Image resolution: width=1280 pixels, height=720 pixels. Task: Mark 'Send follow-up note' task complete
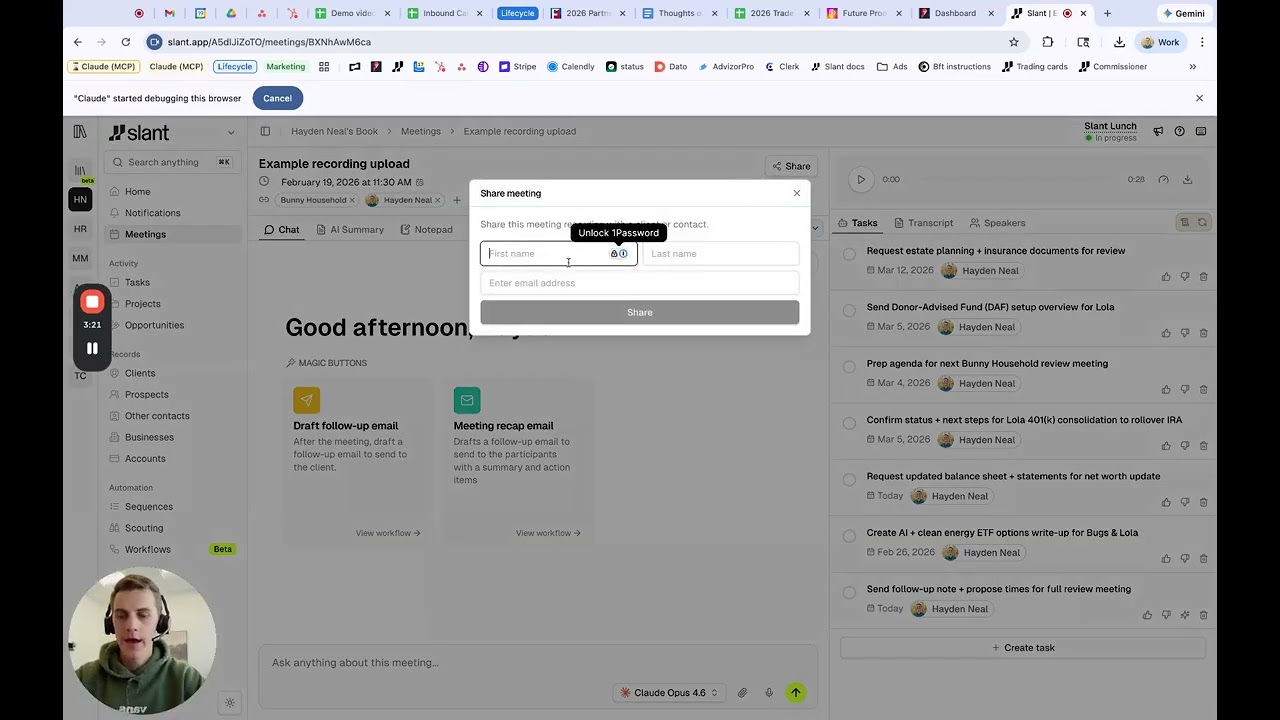849,592
